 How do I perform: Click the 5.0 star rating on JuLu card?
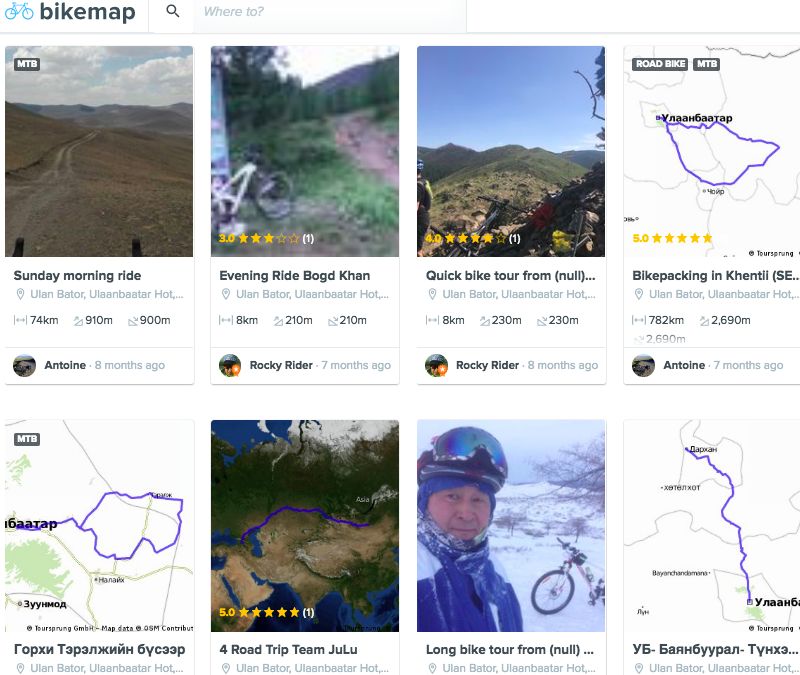(259, 612)
